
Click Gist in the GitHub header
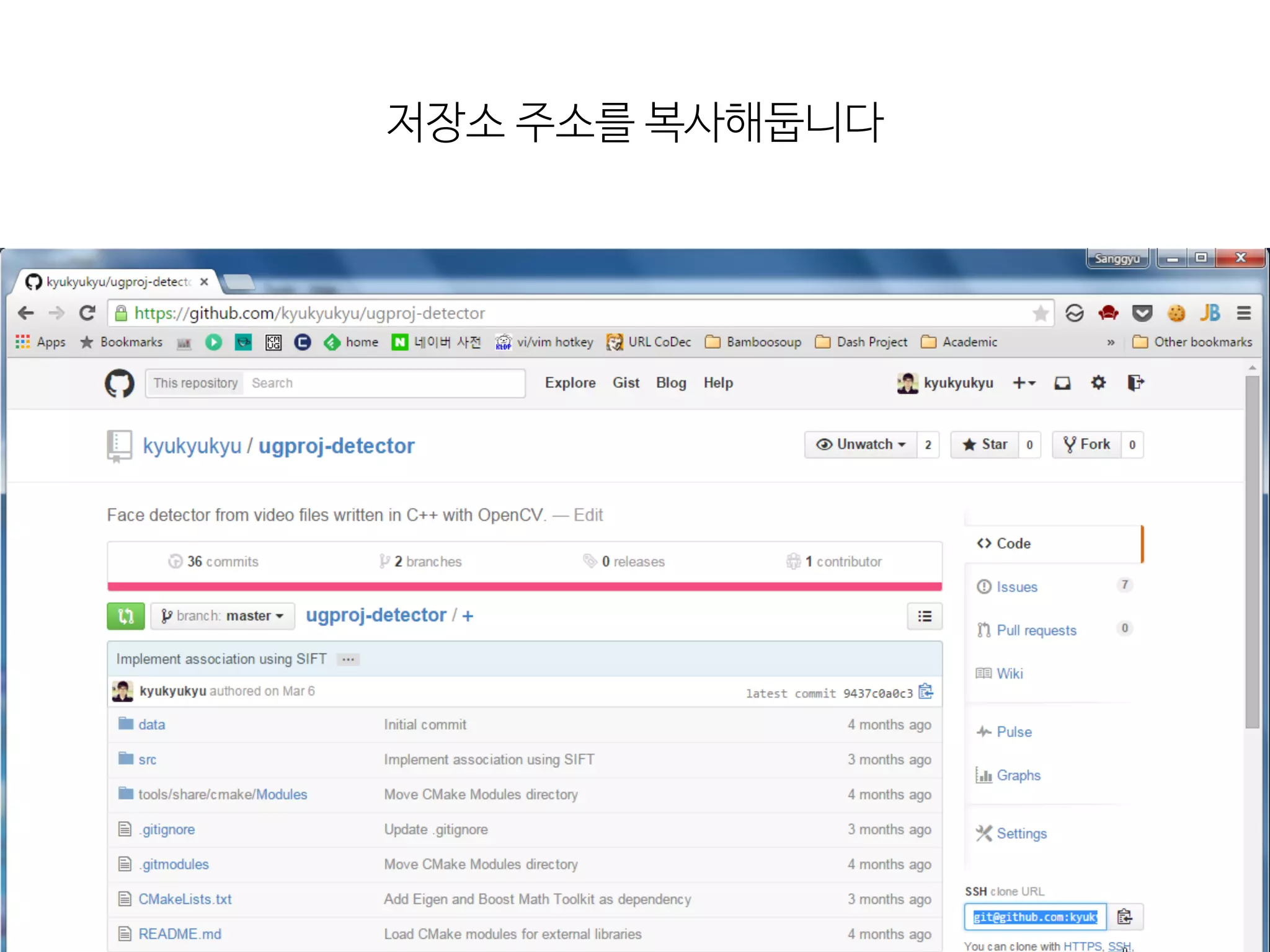coord(626,383)
